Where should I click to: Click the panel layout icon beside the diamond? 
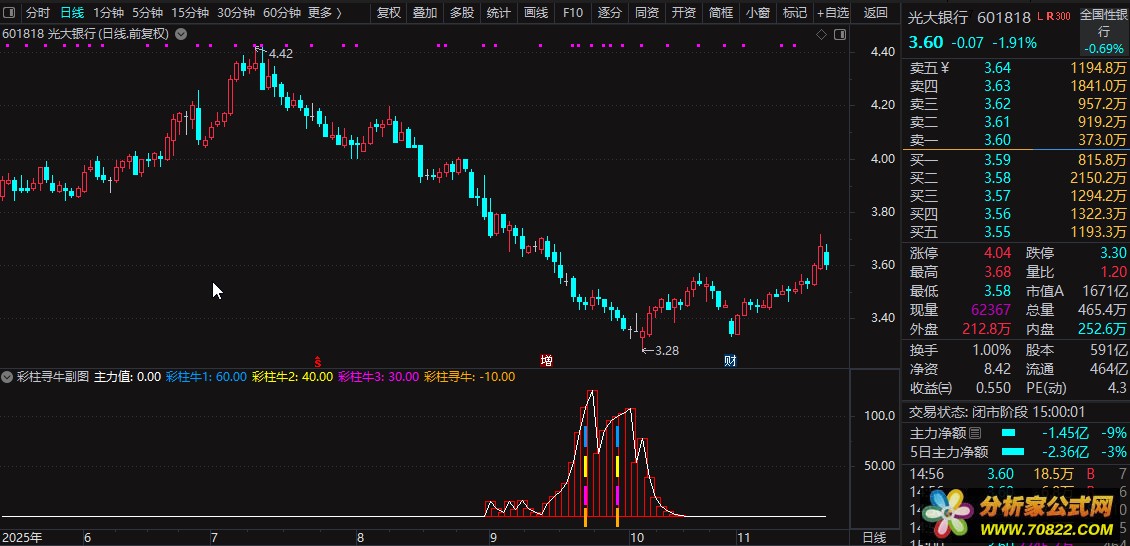coord(836,34)
